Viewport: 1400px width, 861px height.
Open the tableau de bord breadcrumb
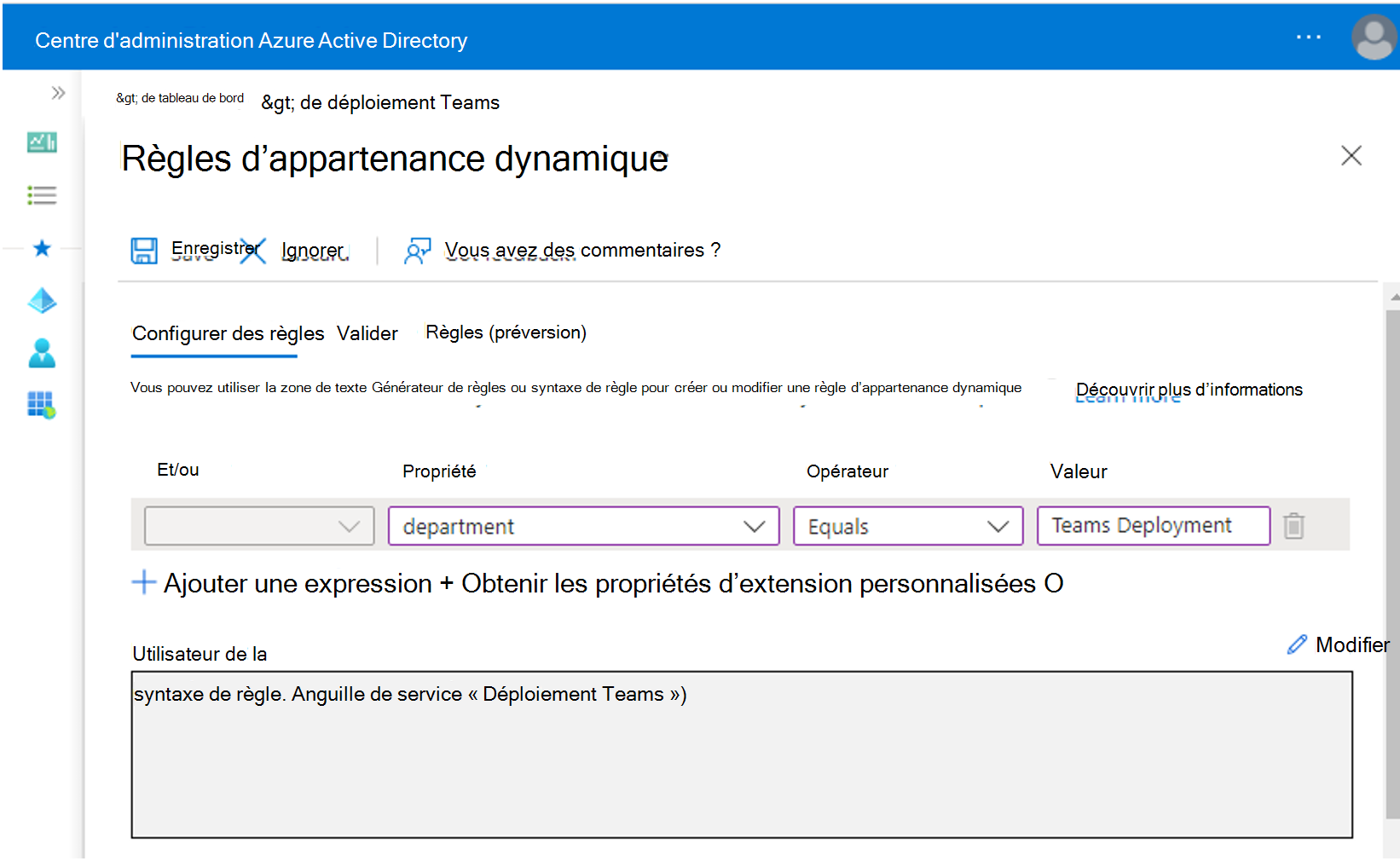[180, 98]
